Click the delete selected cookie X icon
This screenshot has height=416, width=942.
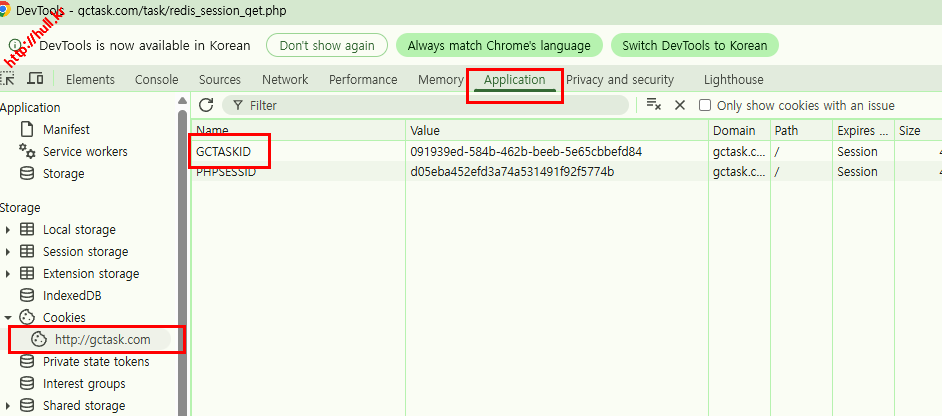tap(680, 105)
